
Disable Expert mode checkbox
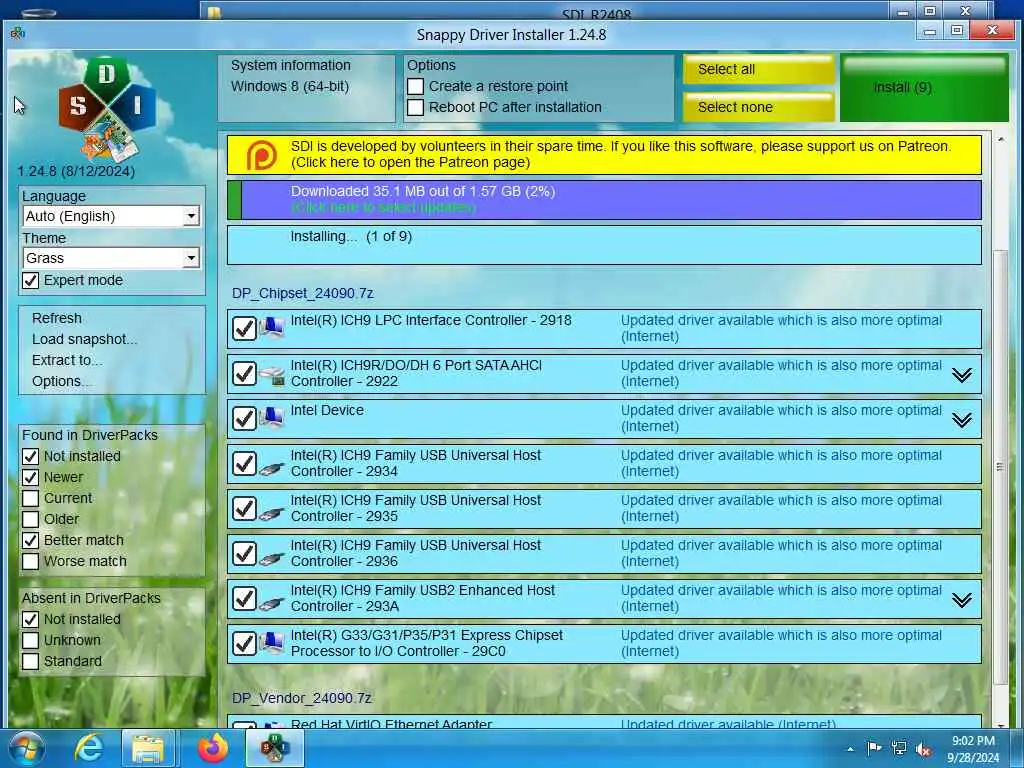31,280
